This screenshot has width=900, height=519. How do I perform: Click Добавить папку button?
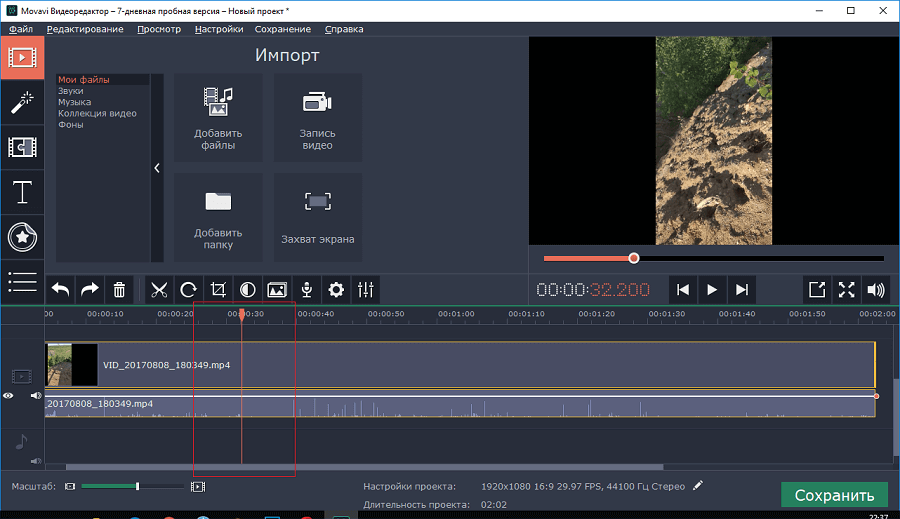(x=218, y=218)
